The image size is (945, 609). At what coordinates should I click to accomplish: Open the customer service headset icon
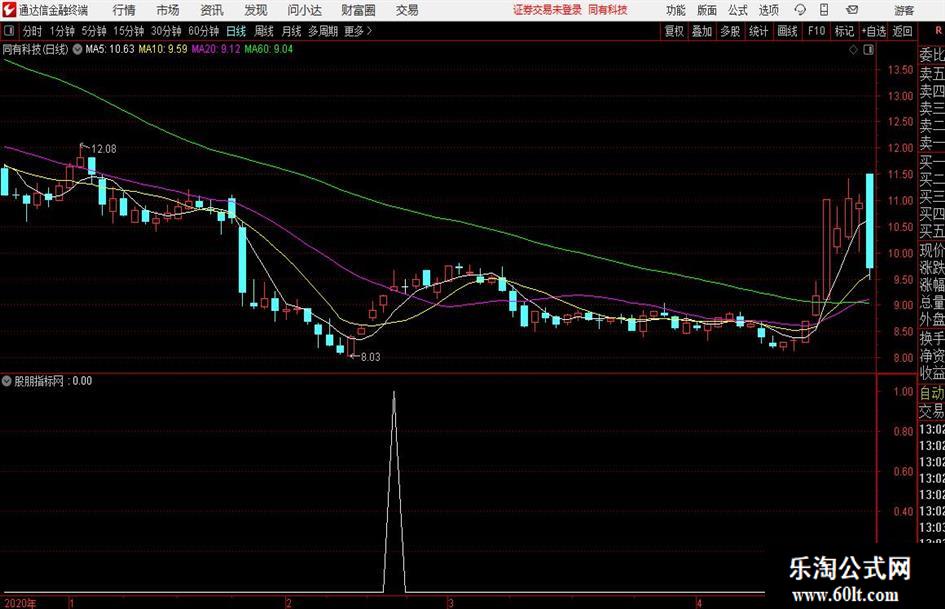tap(800, 10)
